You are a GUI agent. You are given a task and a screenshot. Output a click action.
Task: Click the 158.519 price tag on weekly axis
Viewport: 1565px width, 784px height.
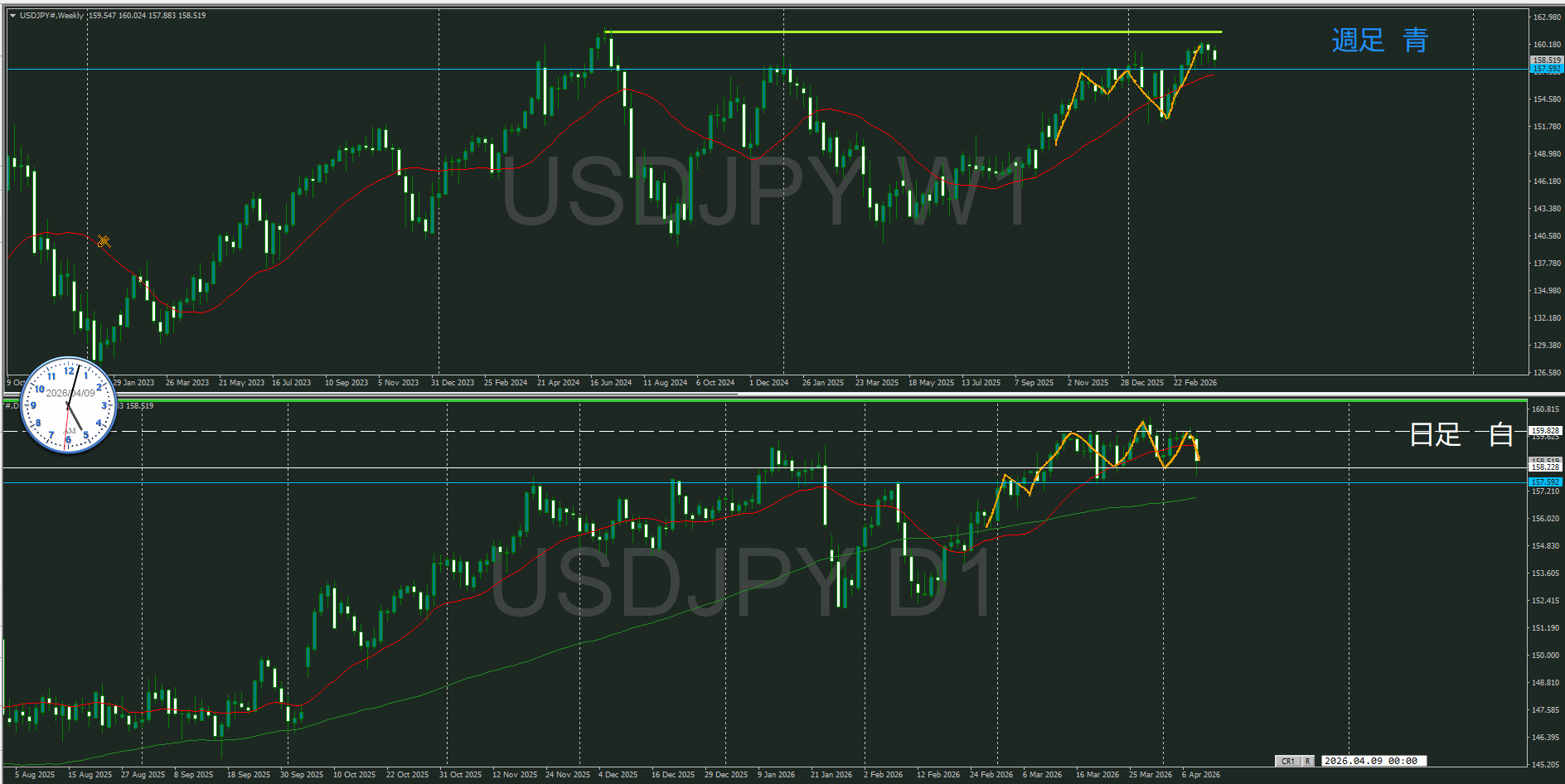1546,60
